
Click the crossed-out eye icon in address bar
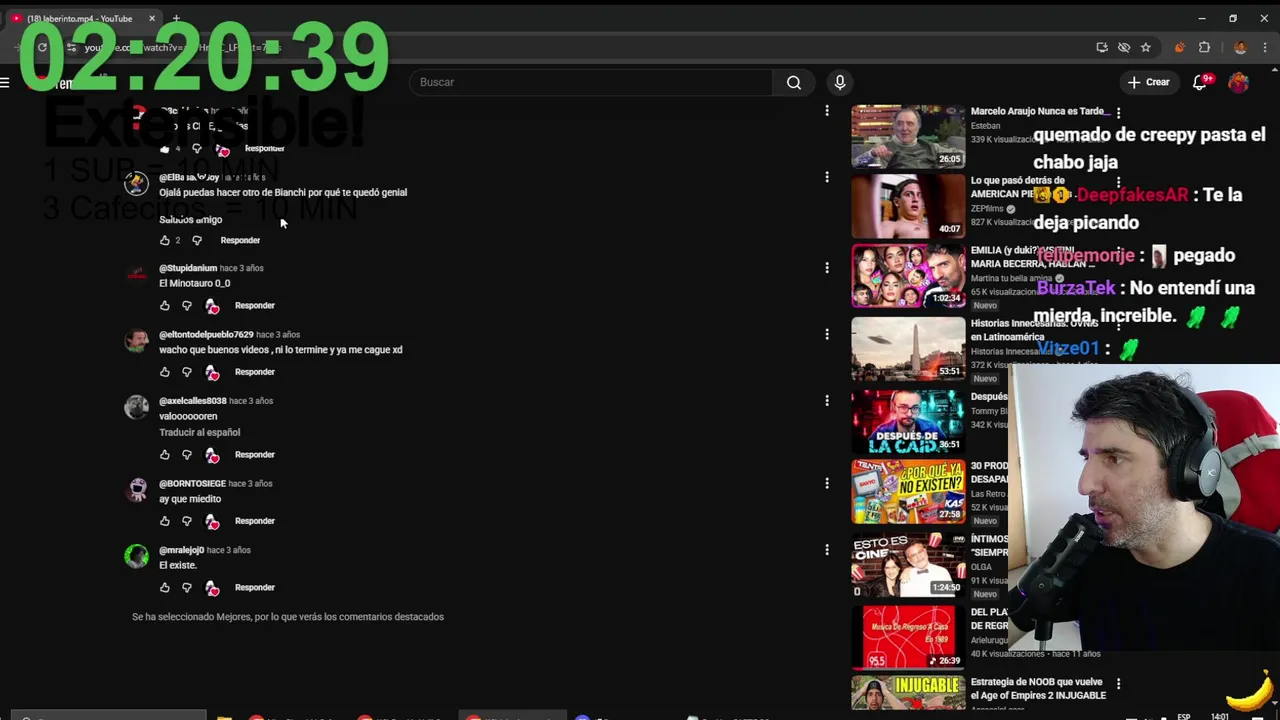(1124, 47)
